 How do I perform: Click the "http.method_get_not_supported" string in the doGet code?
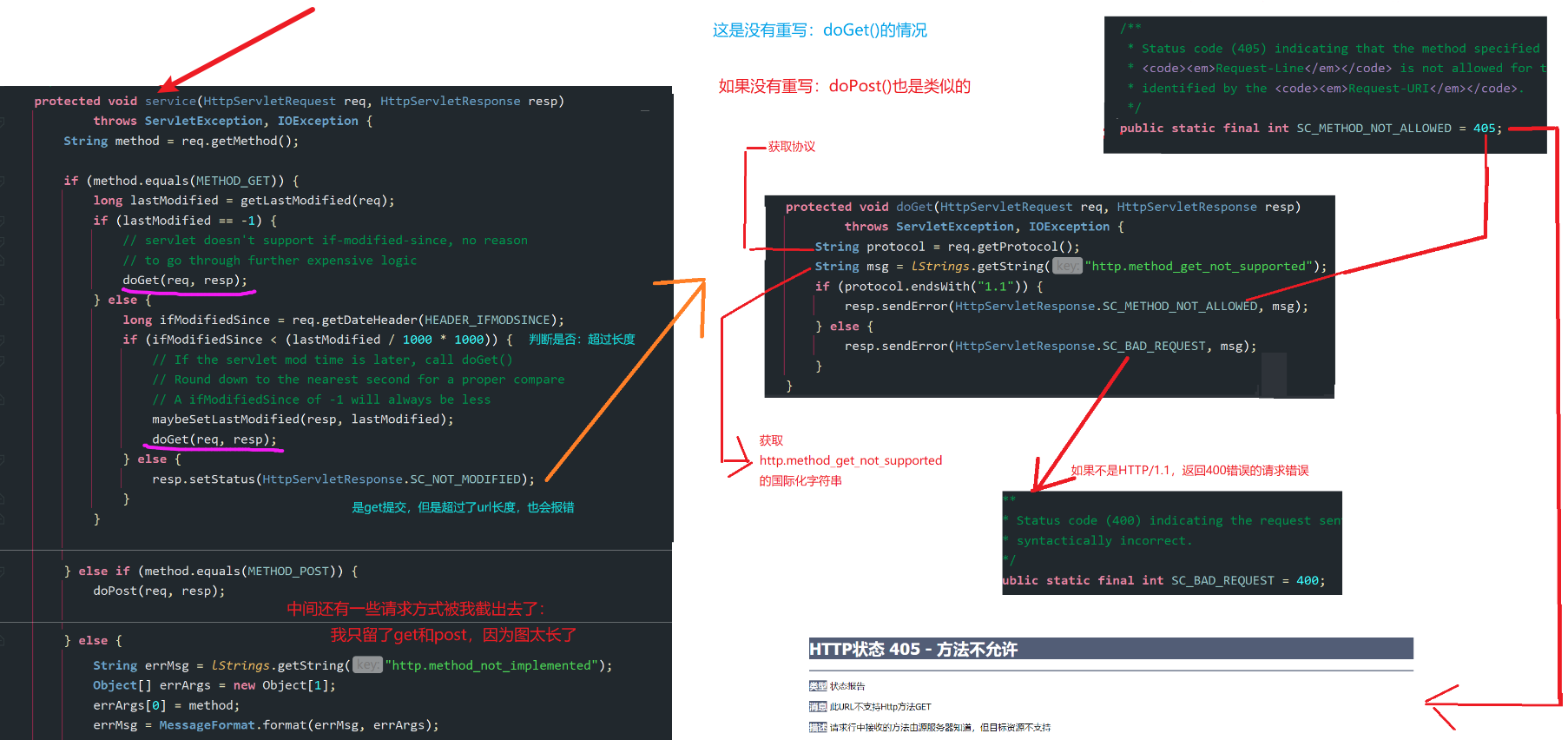point(1198,267)
